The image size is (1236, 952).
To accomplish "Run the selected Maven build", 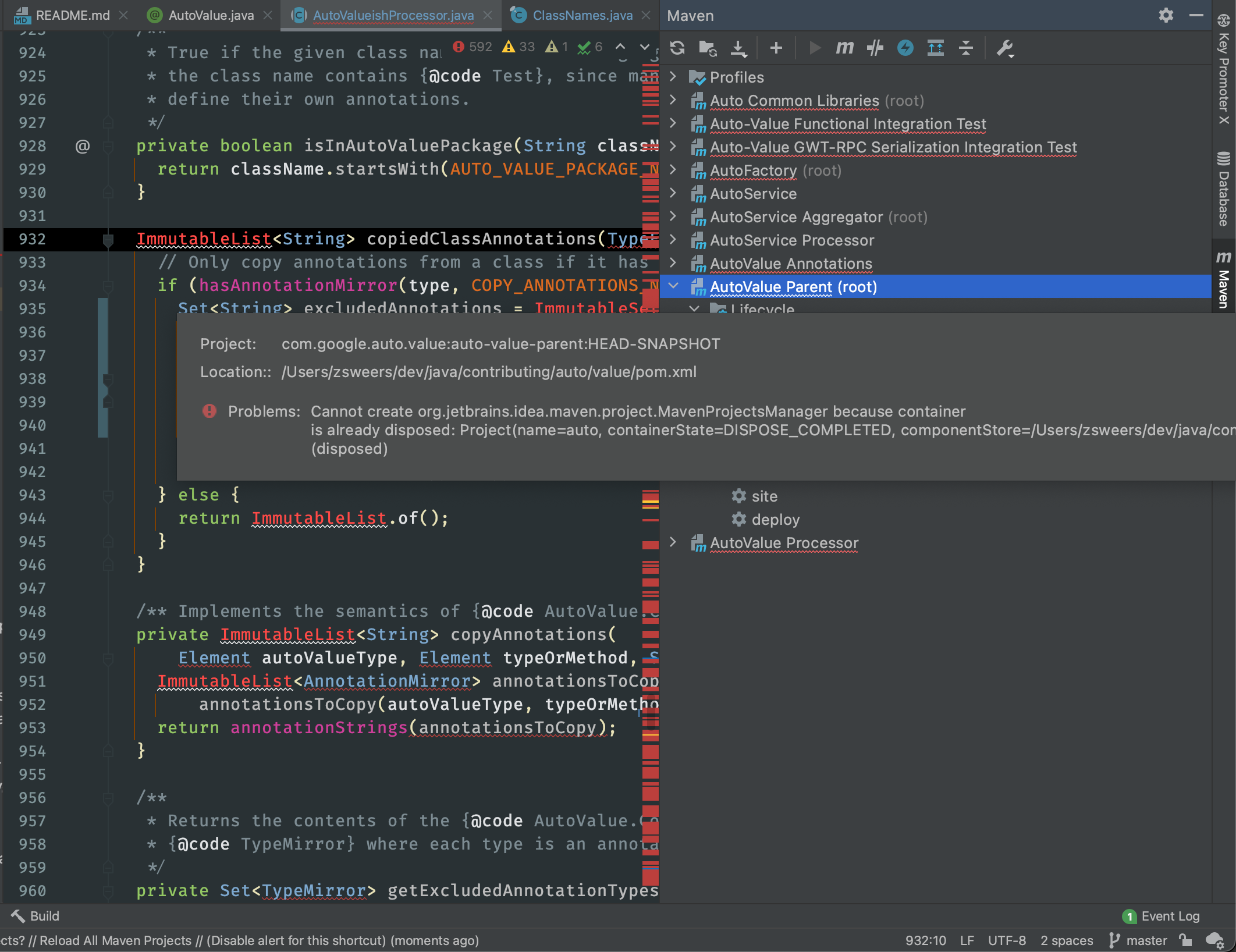I will (x=814, y=48).
